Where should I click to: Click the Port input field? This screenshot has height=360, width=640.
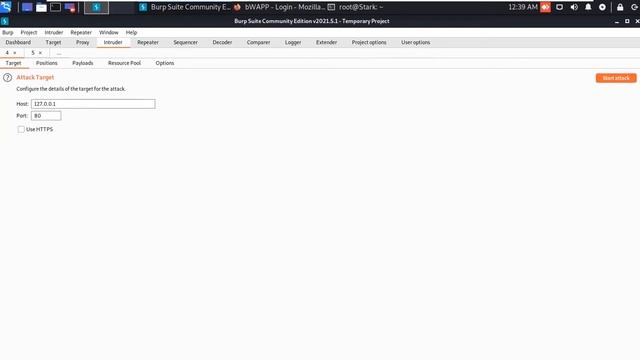[46, 116]
